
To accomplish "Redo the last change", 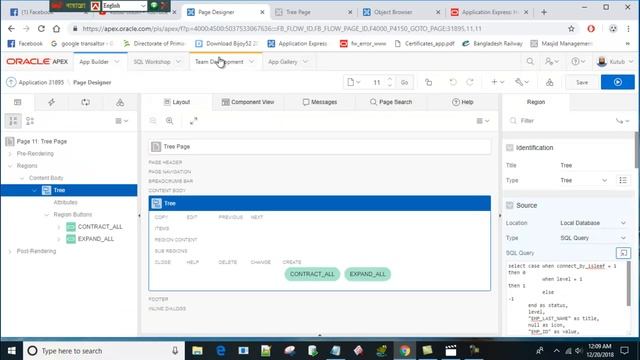I will 470,82.
